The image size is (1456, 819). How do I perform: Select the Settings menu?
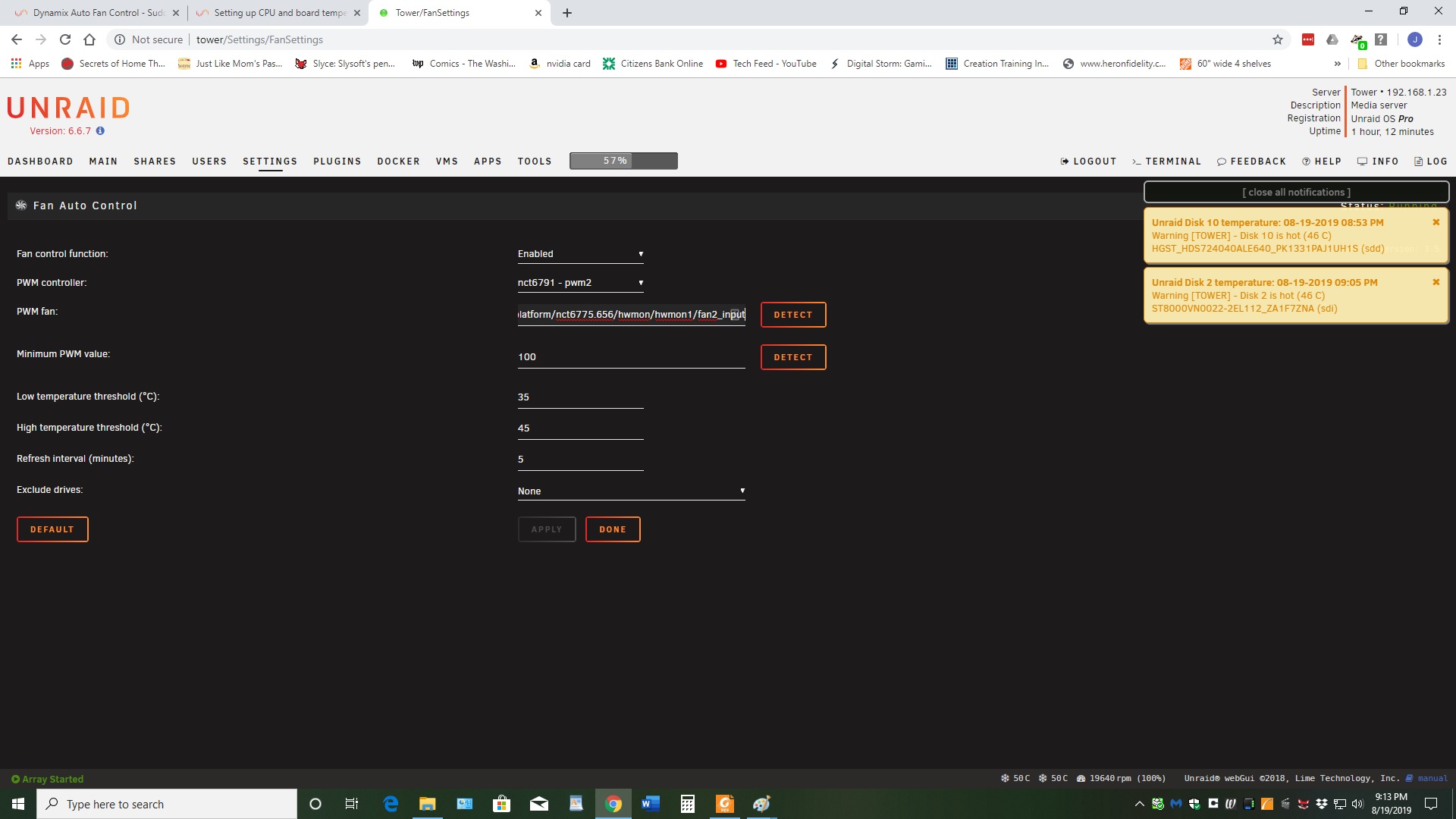[270, 162]
